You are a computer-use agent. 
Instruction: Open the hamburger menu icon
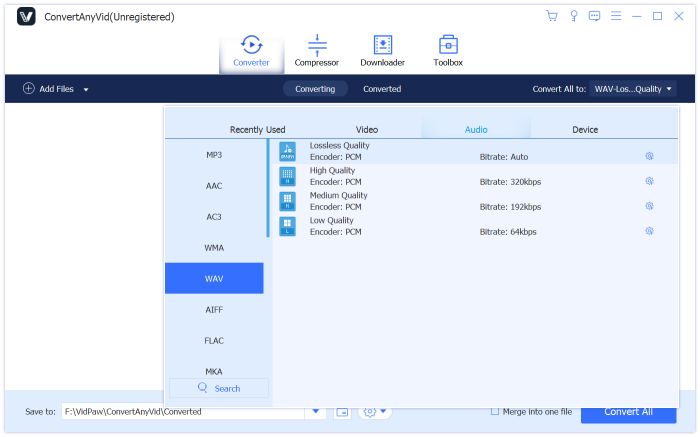pyautogui.click(x=615, y=16)
